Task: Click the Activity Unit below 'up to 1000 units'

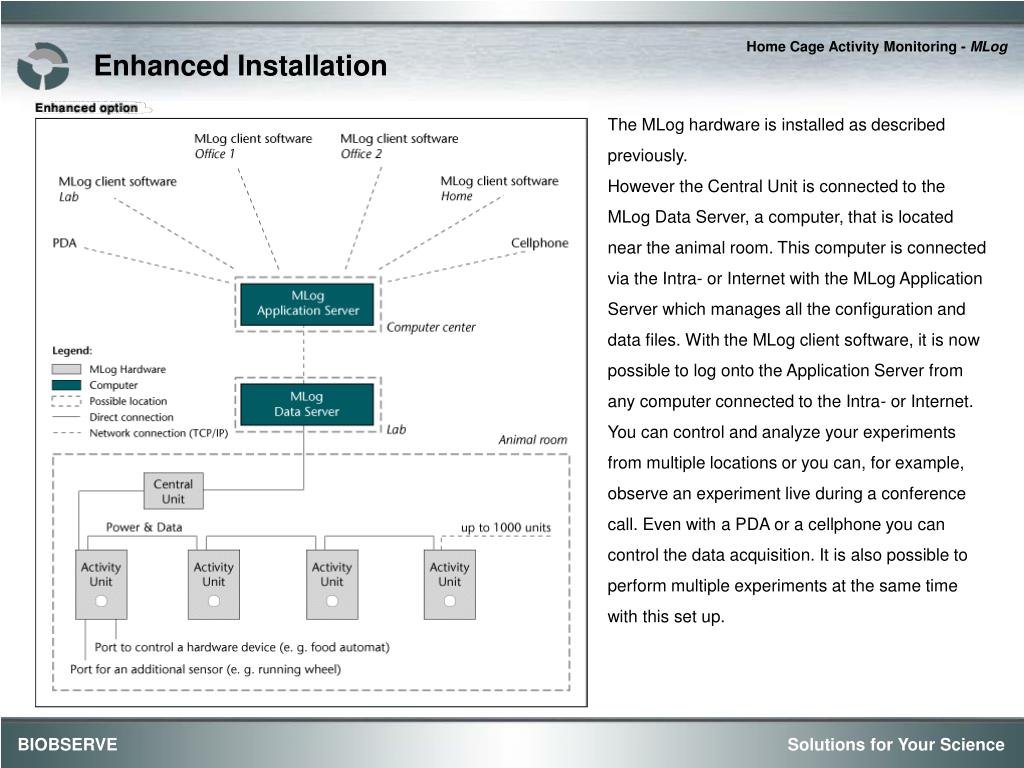Action: (x=450, y=584)
